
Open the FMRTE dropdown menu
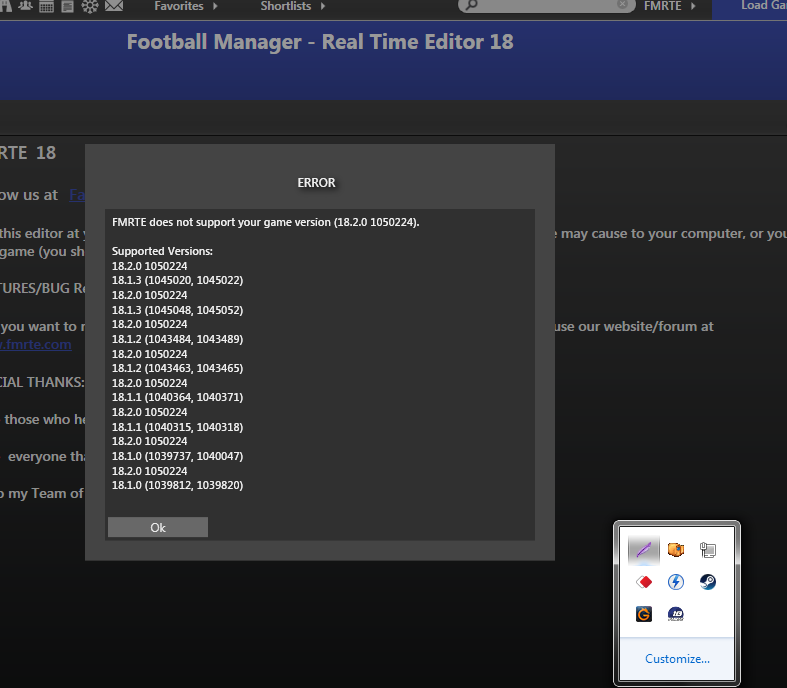click(670, 7)
